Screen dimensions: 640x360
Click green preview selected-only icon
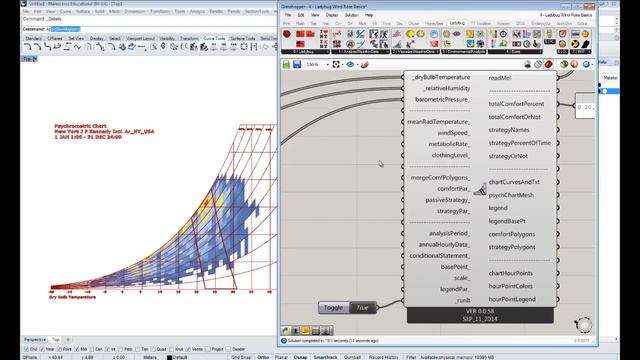tap(564, 64)
